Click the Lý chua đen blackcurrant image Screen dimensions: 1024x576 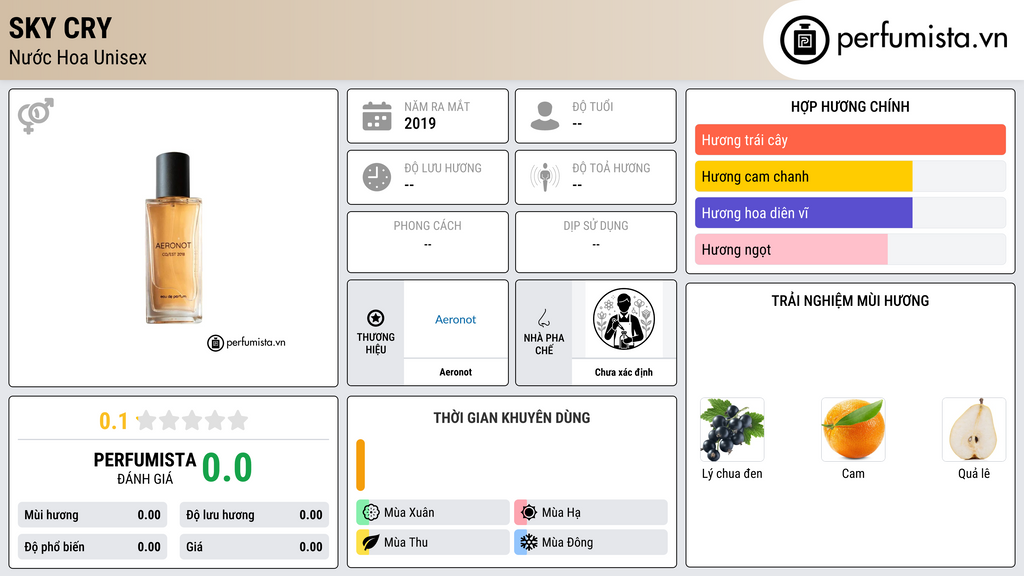[x=732, y=430]
